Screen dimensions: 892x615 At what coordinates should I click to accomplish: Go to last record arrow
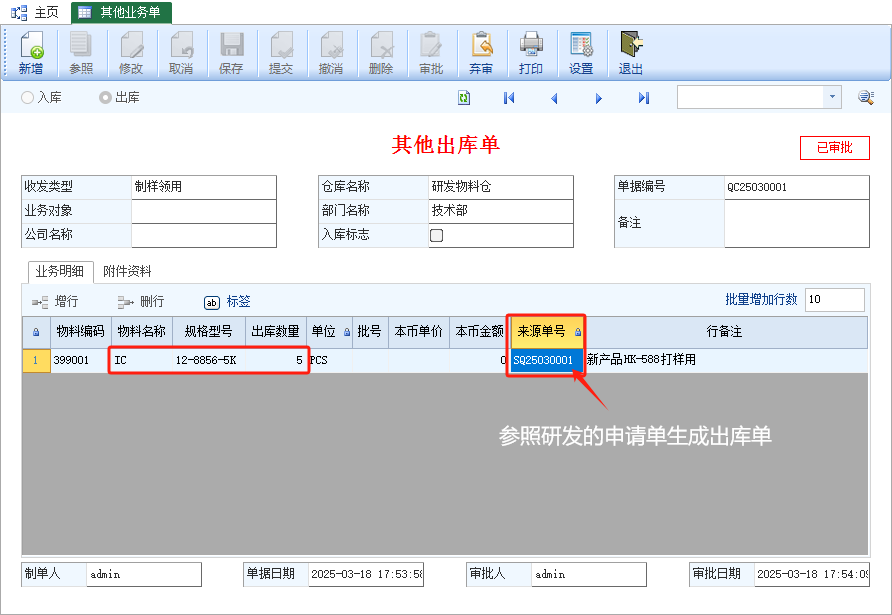coord(643,98)
